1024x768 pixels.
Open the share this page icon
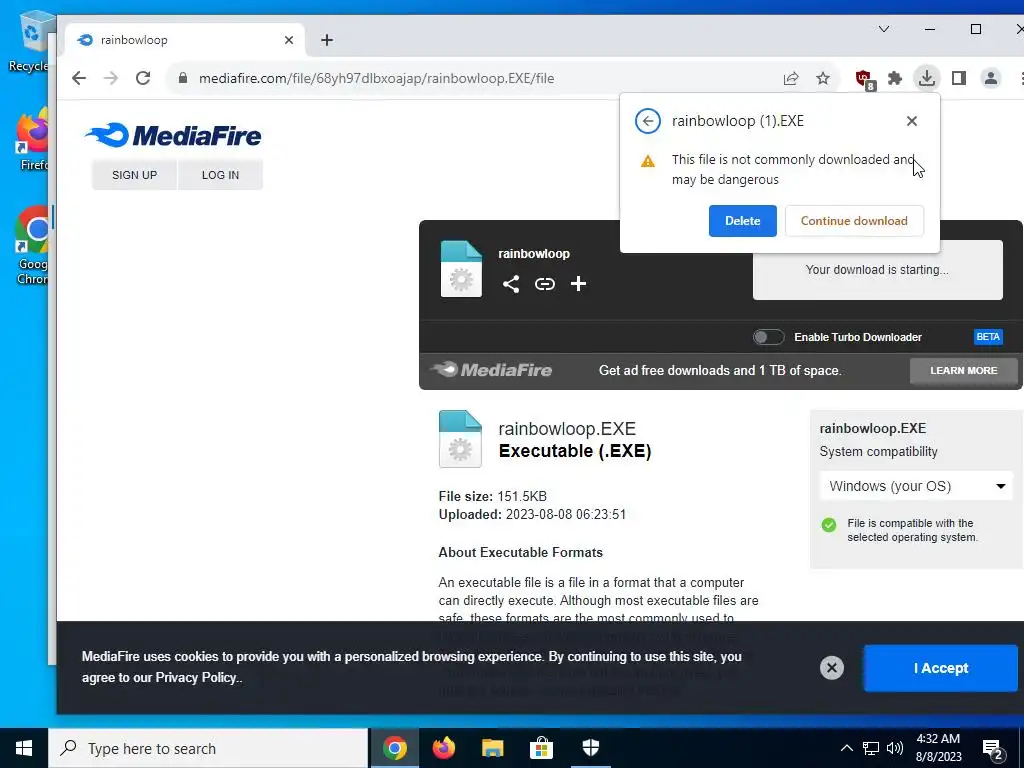pos(791,78)
